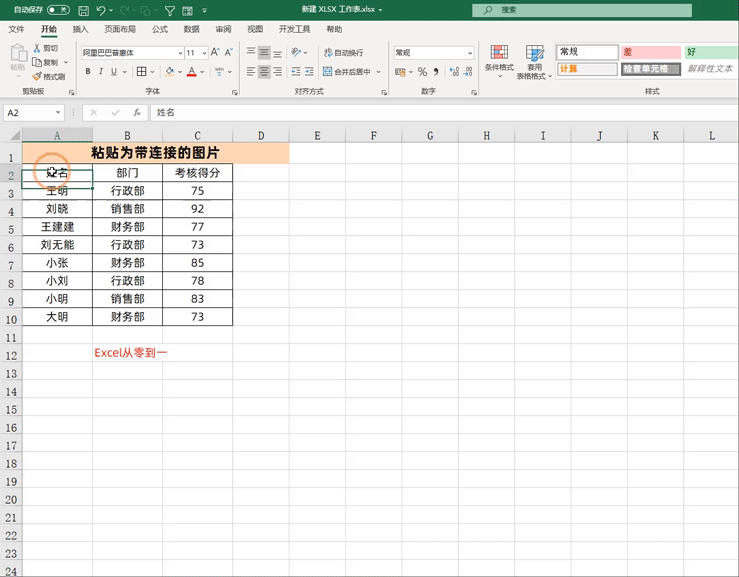Click the 自动换行 wrap text button

344,53
